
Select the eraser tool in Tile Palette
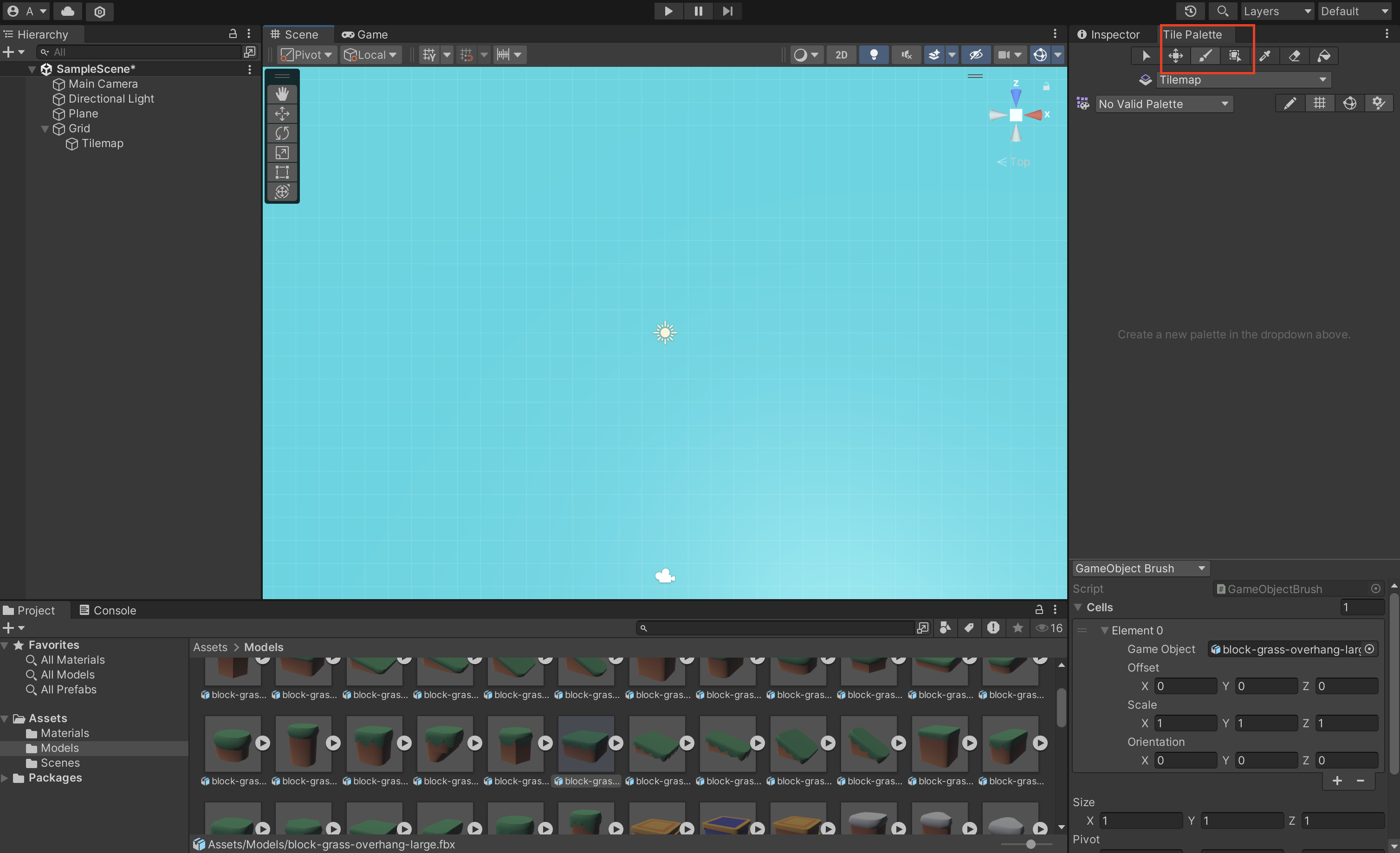(x=1294, y=56)
